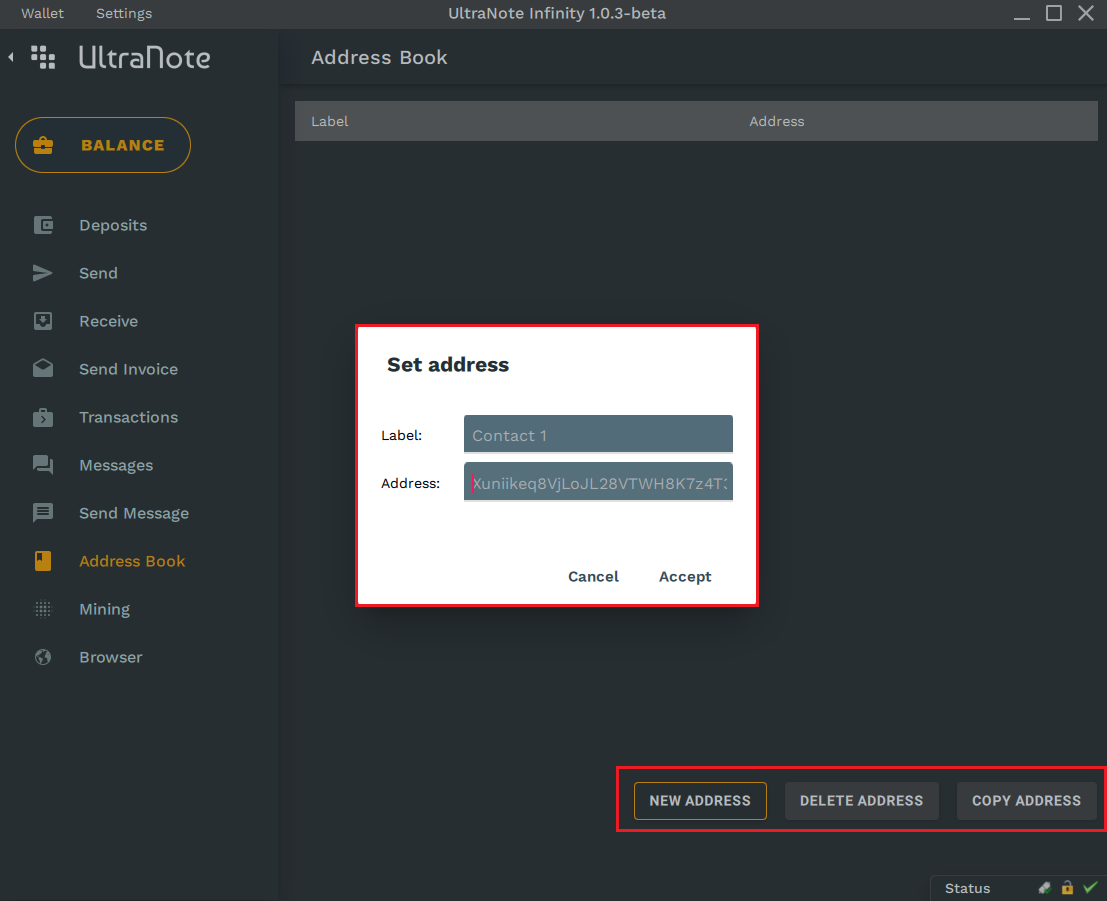Click the COPY ADDRESS button
The width and height of the screenshot is (1107, 901).
tap(1026, 801)
